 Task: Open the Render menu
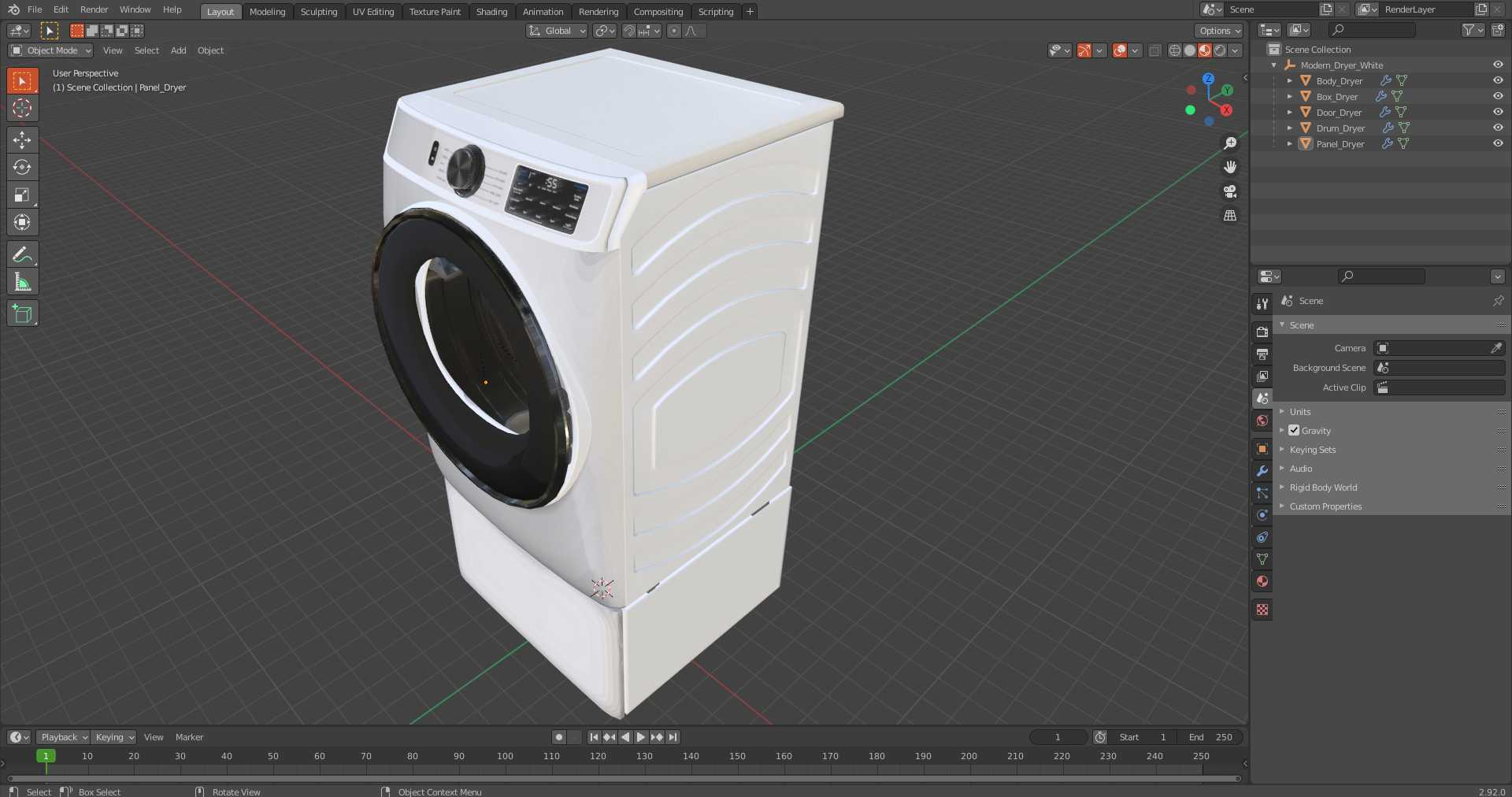94,9
